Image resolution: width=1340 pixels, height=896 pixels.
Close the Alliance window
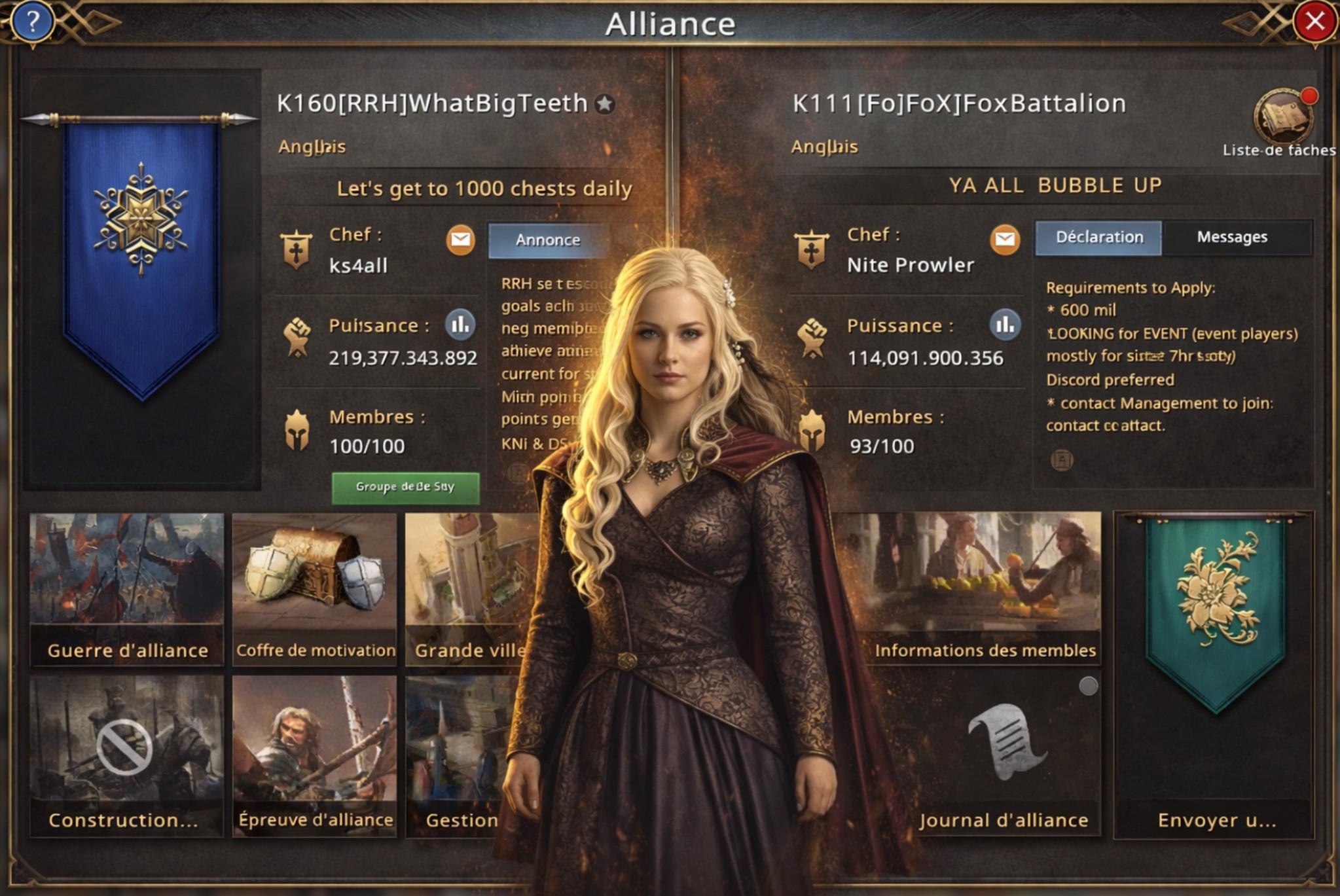(x=1314, y=22)
